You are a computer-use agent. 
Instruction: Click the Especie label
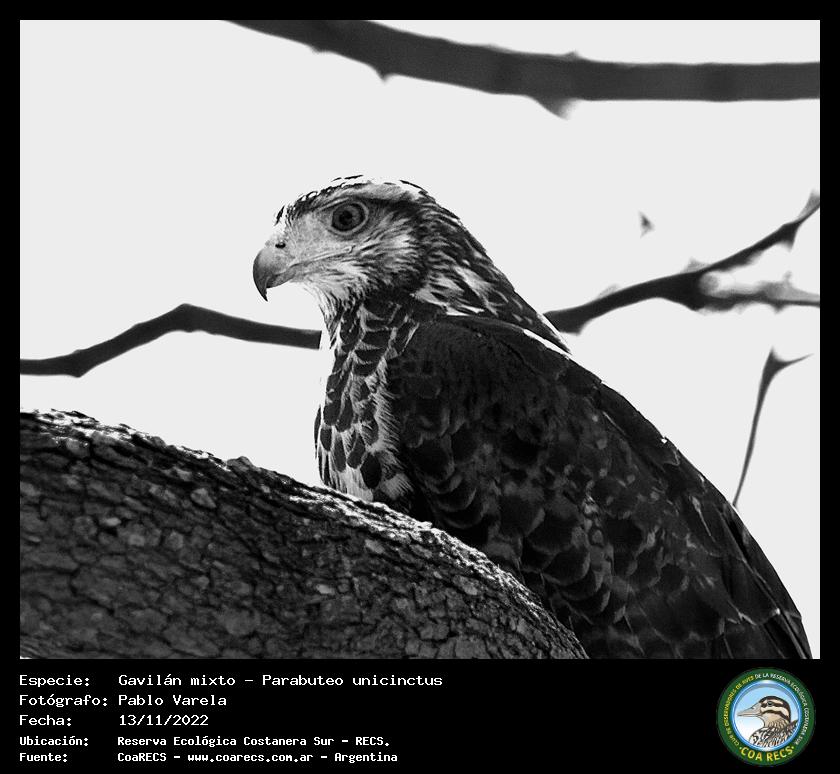(54, 680)
